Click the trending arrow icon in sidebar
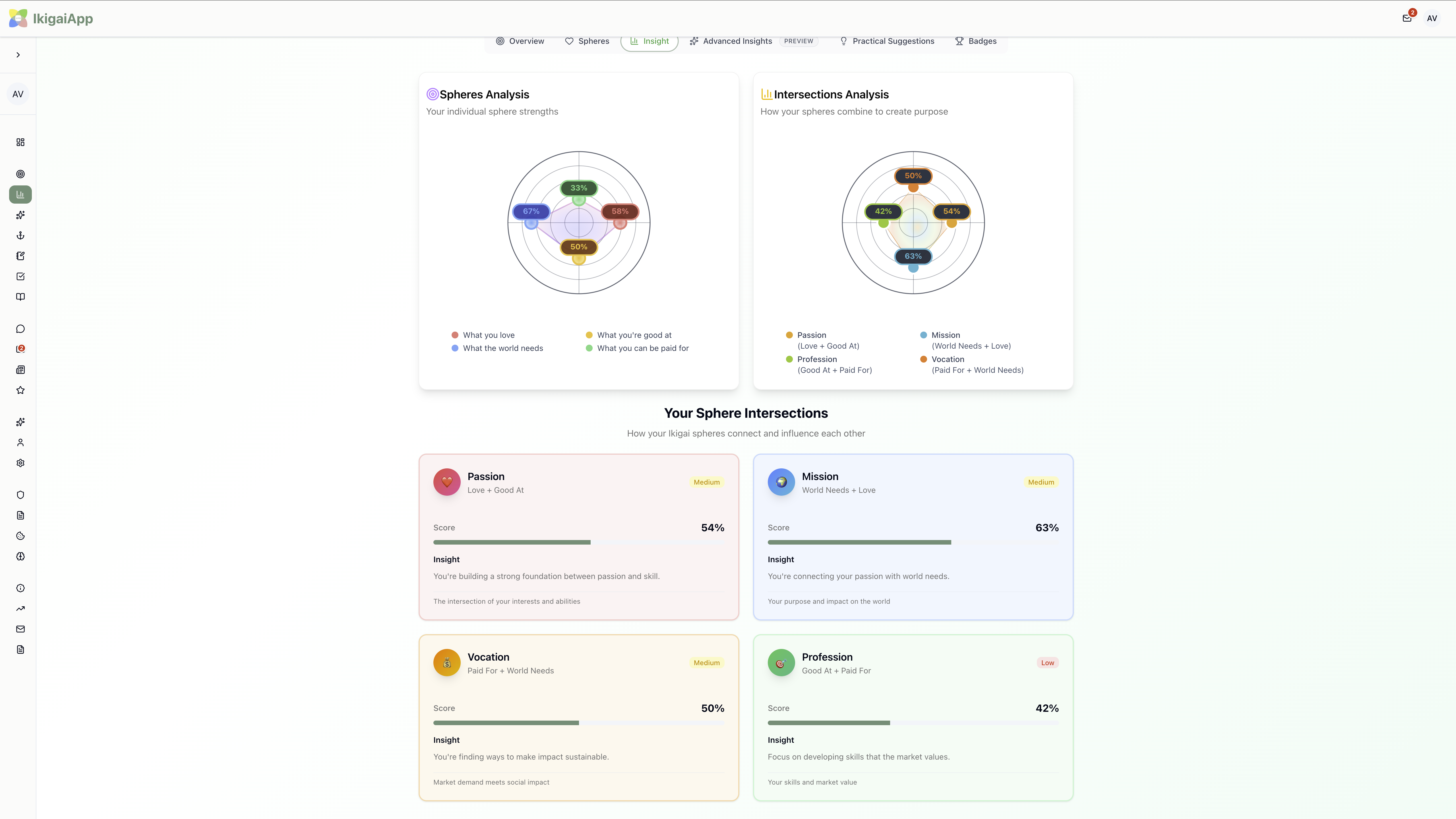 (x=20, y=609)
